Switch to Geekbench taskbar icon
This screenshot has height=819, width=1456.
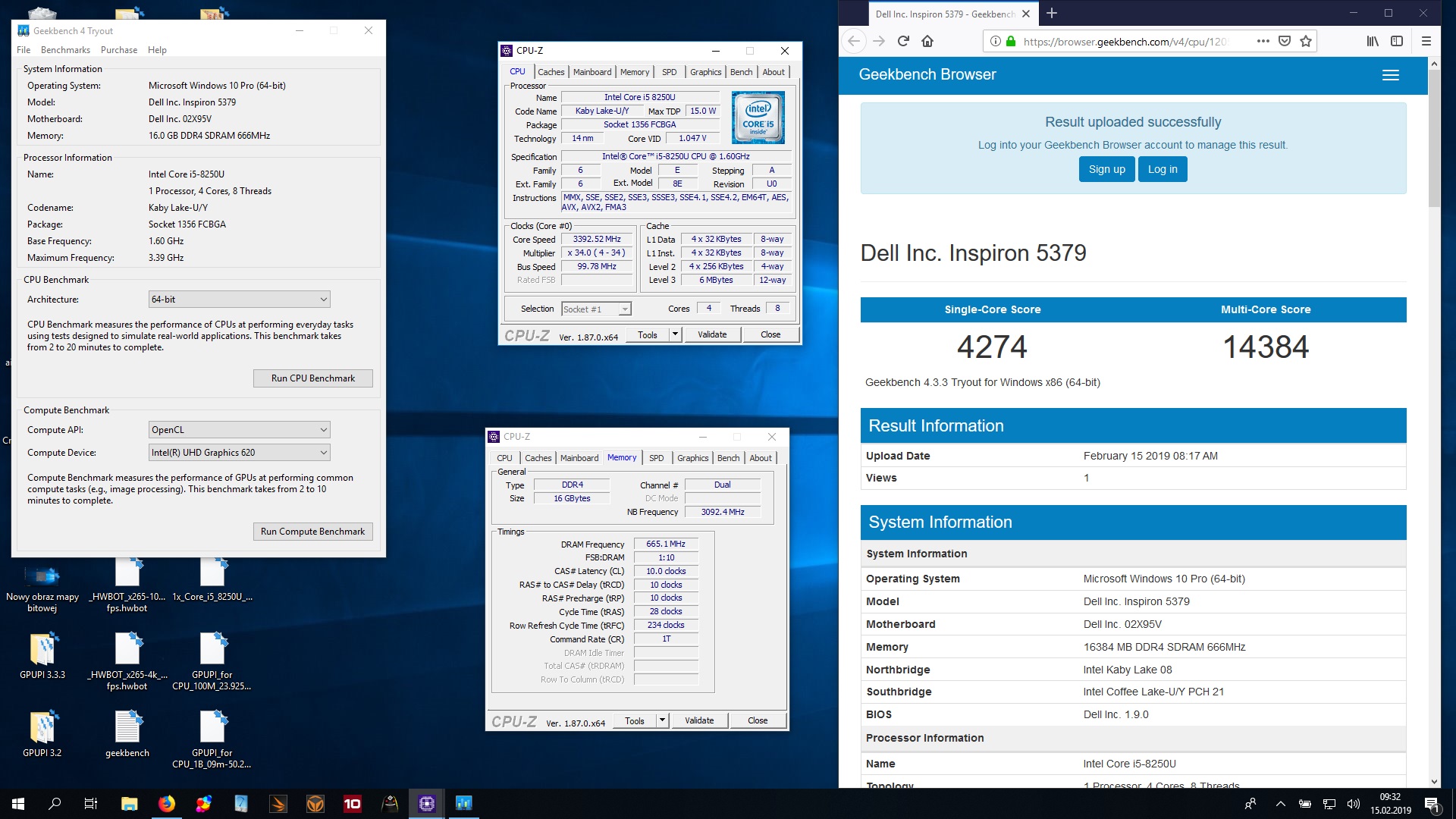point(464,804)
